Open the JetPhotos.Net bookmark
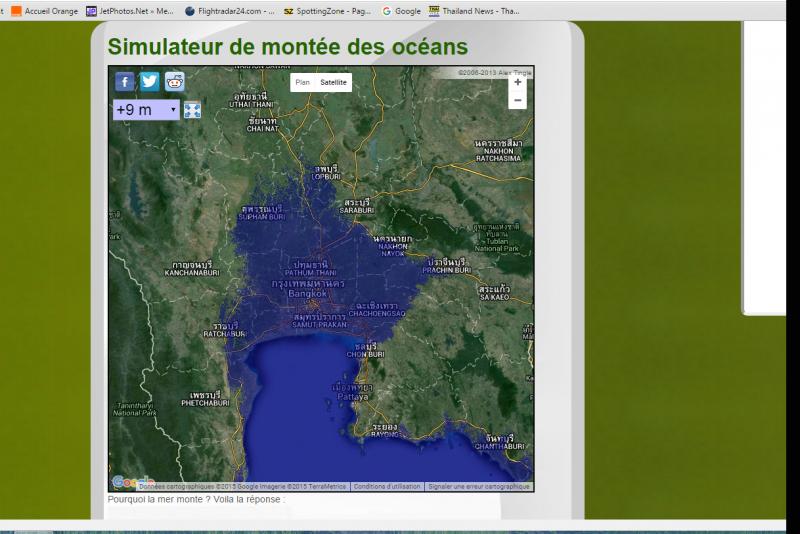Image resolution: width=800 pixels, height=534 pixels. [x=130, y=11]
